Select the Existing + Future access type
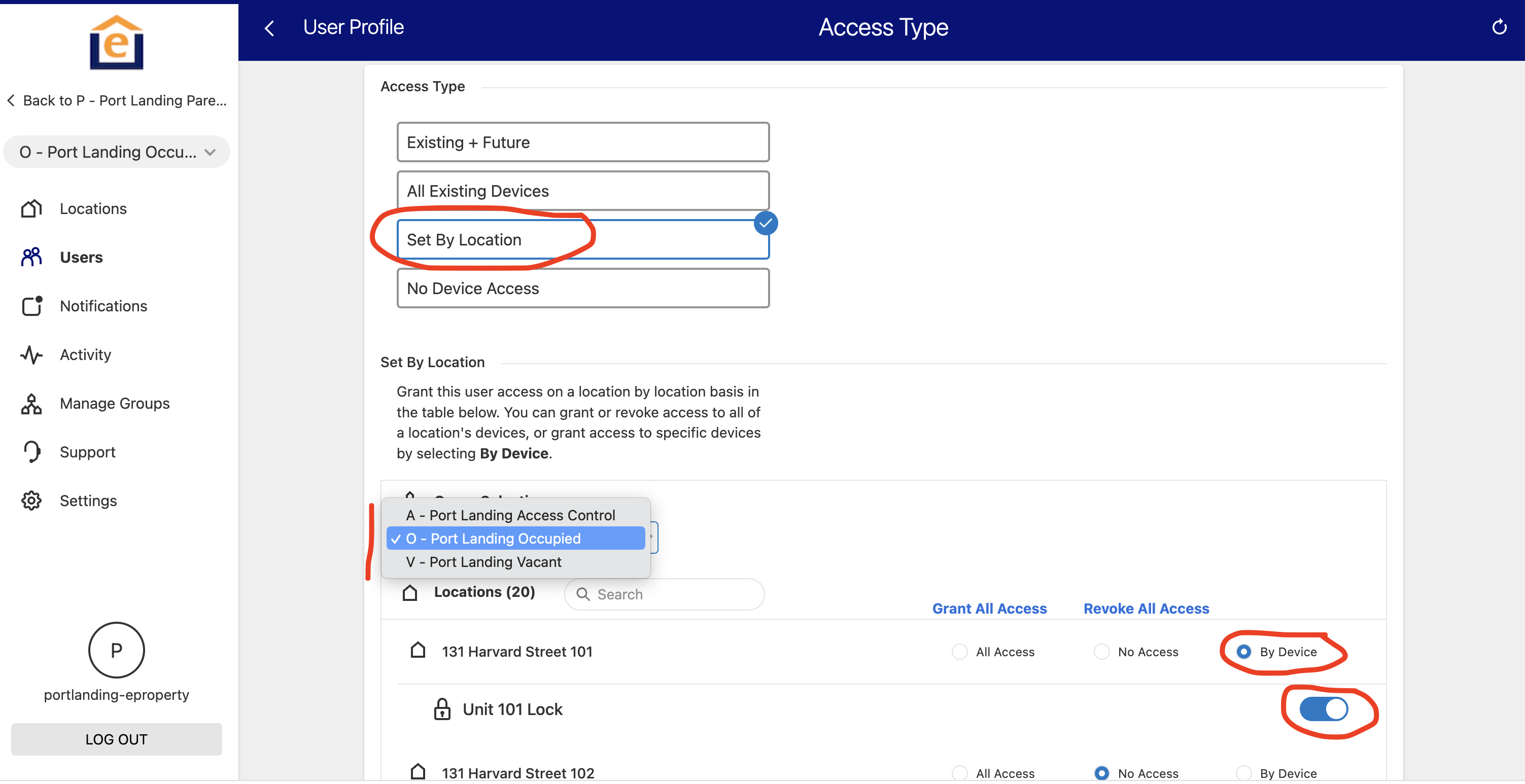1525x784 pixels. click(582, 142)
